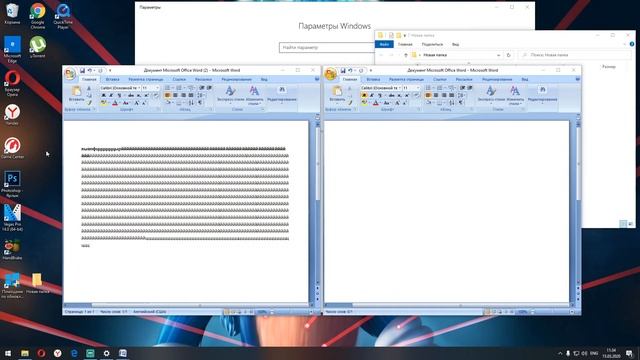Open the Office button menu in left Word window
Screen dimensions: 640x360
[x=70, y=74]
